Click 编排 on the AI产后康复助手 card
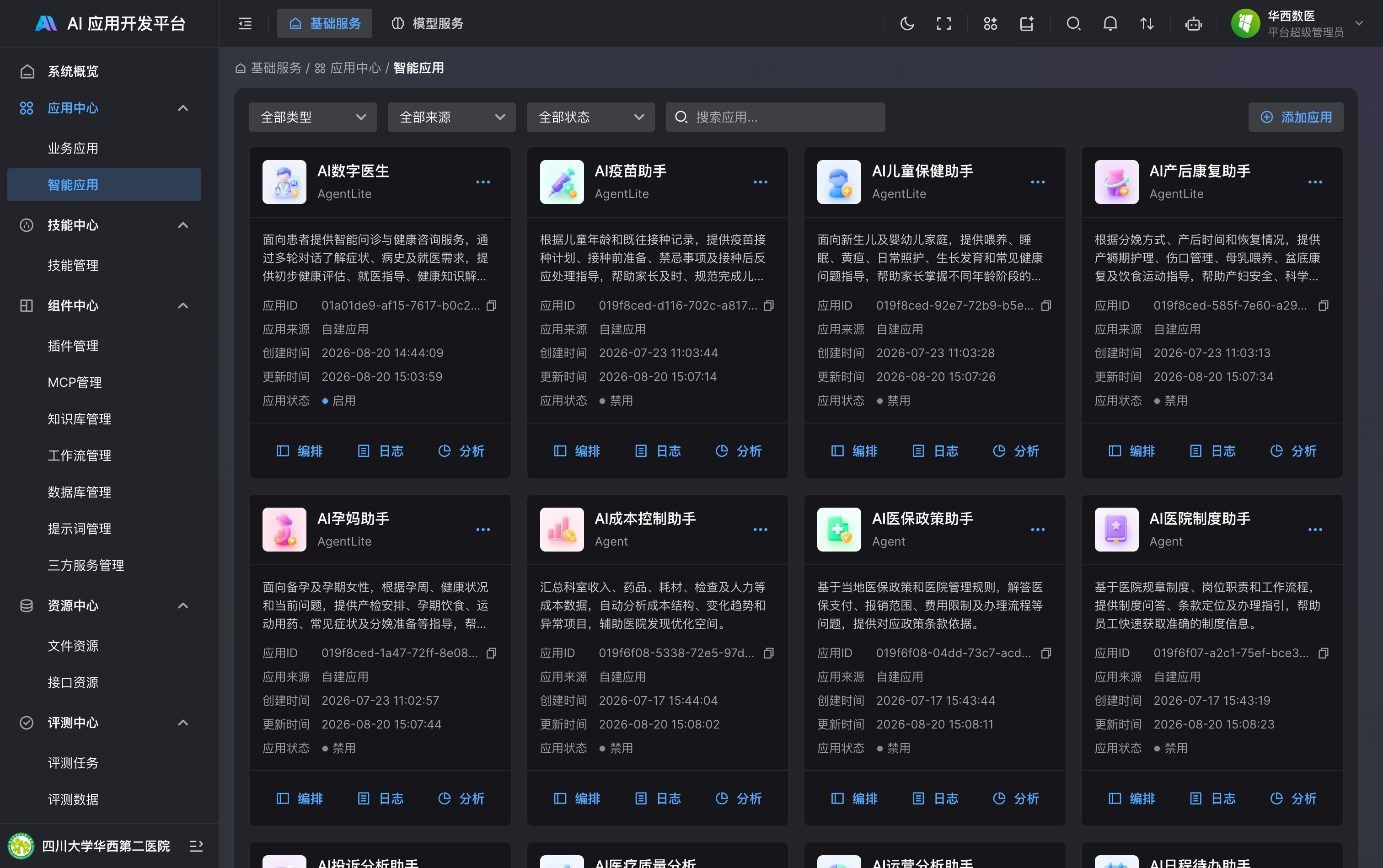This screenshot has height=868, width=1383. click(x=1131, y=451)
